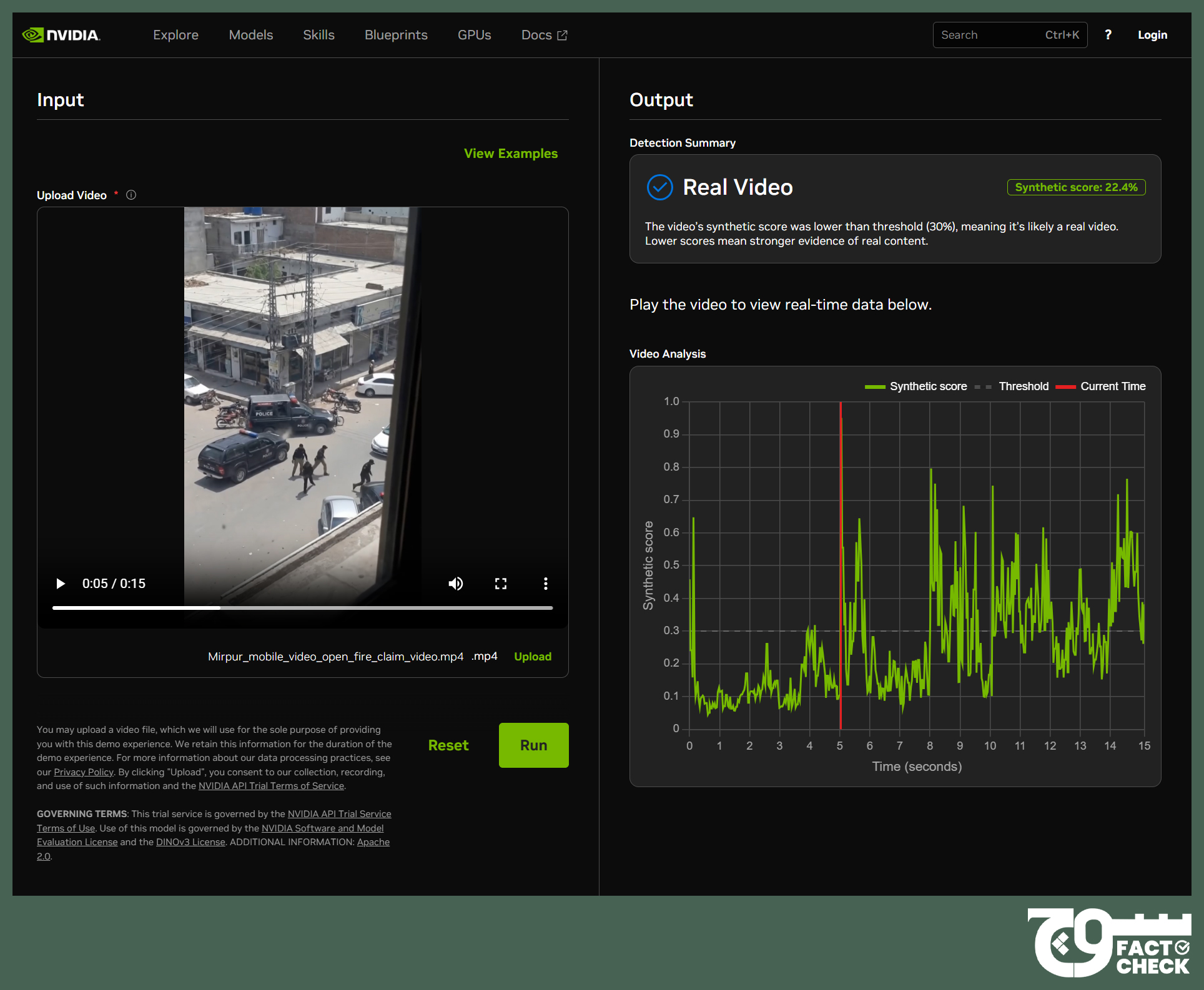This screenshot has width=1204, height=990.
Task: Focus the Search input field
Action: click(x=1010, y=35)
